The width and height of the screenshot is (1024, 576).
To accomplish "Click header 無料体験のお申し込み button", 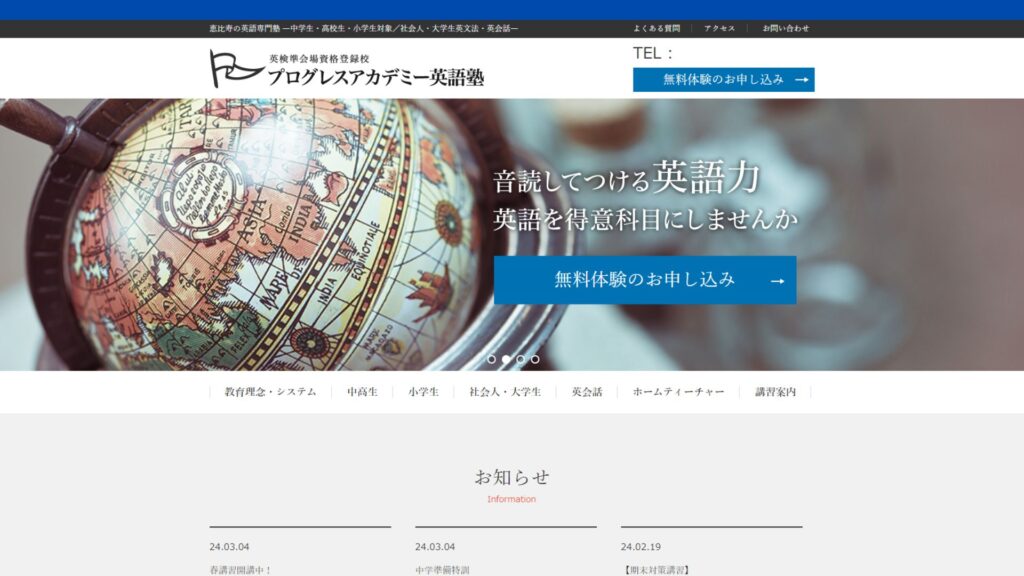I will tap(724, 80).
